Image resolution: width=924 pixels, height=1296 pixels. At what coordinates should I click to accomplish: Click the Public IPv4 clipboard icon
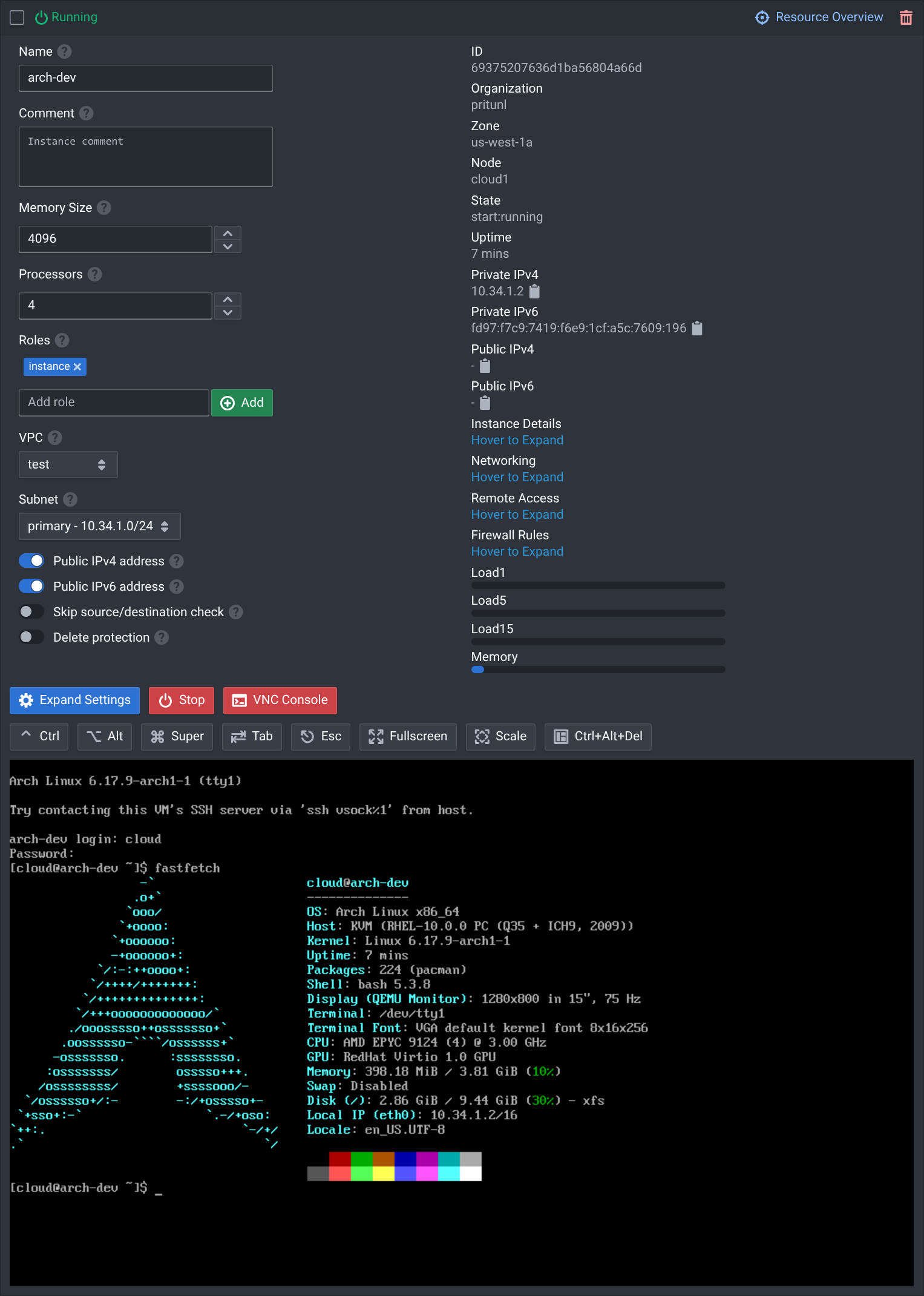click(485, 366)
